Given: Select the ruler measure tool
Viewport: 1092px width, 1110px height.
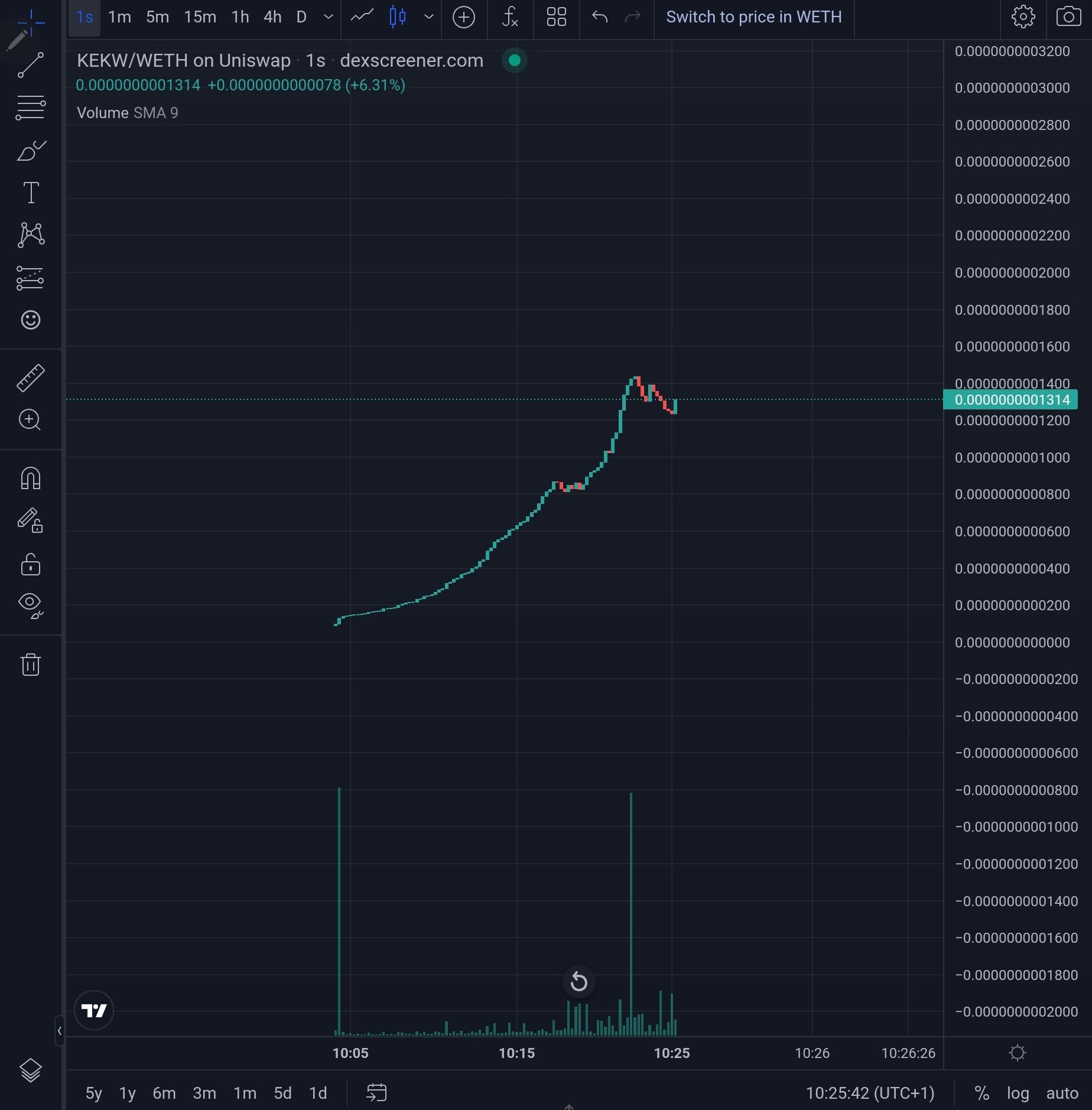Looking at the screenshot, I should [31, 378].
